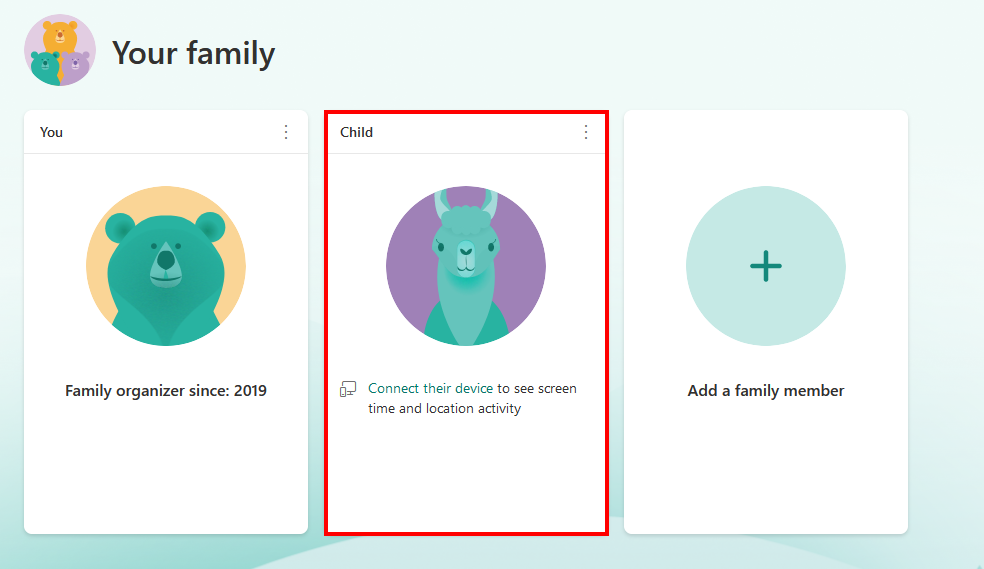Viewport: 984px width, 569px height.
Task: Click Family organizer since: 2019 text
Action: click(x=166, y=391)
